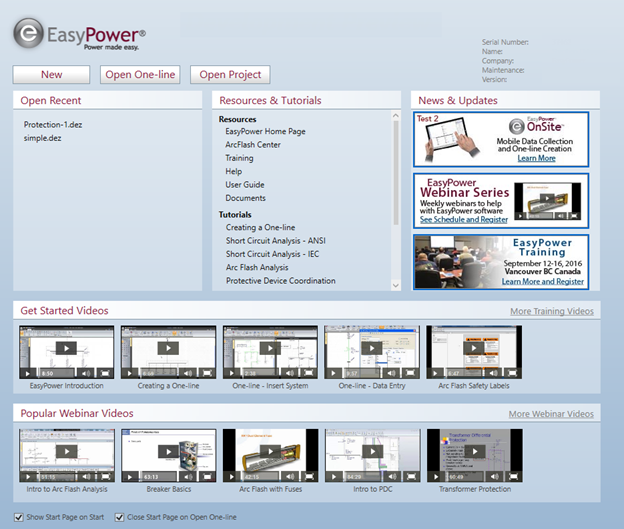Click the Webinar Series video thumbnail

(x=548, y=201)
